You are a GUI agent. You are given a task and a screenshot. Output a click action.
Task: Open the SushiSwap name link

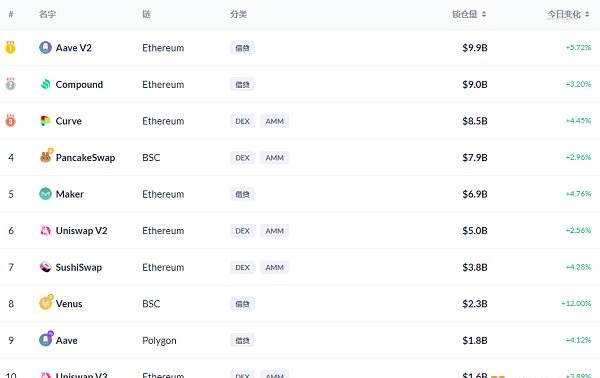click(x=79, y=267)
